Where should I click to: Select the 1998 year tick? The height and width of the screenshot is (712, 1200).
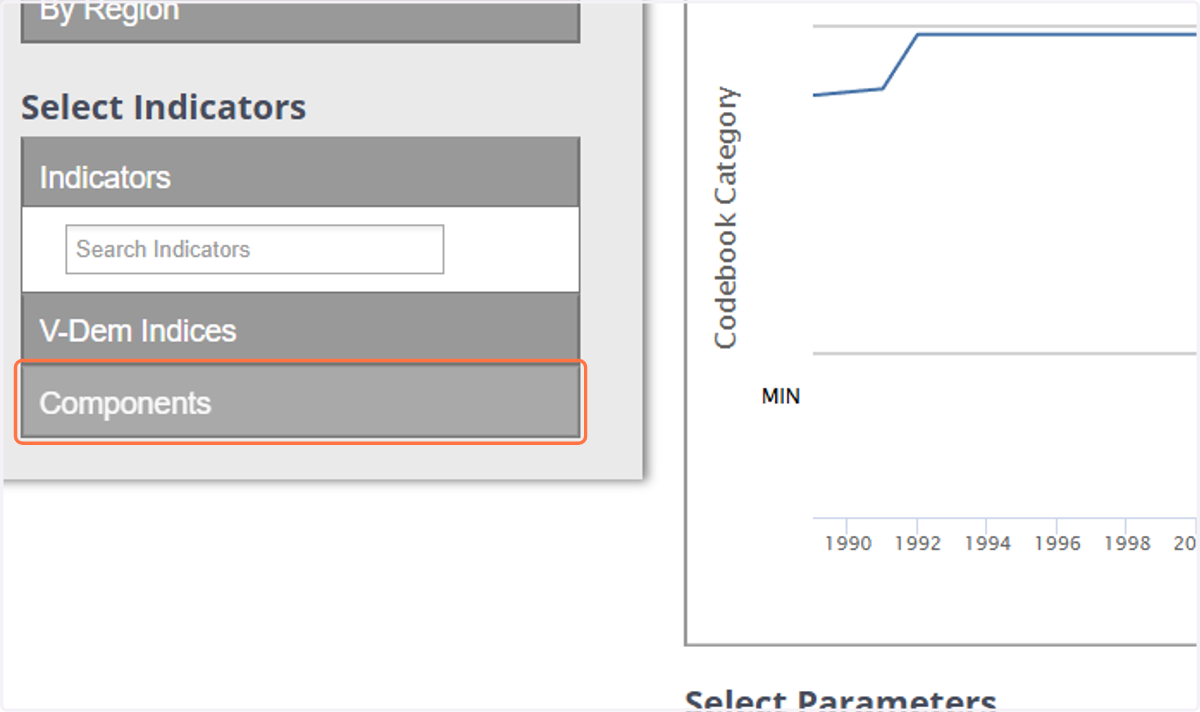(x=1127, y=543)
